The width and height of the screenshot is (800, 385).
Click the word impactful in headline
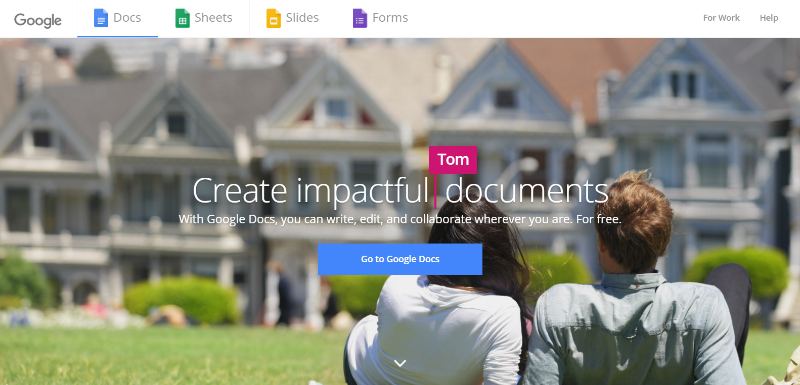[363, 192]
